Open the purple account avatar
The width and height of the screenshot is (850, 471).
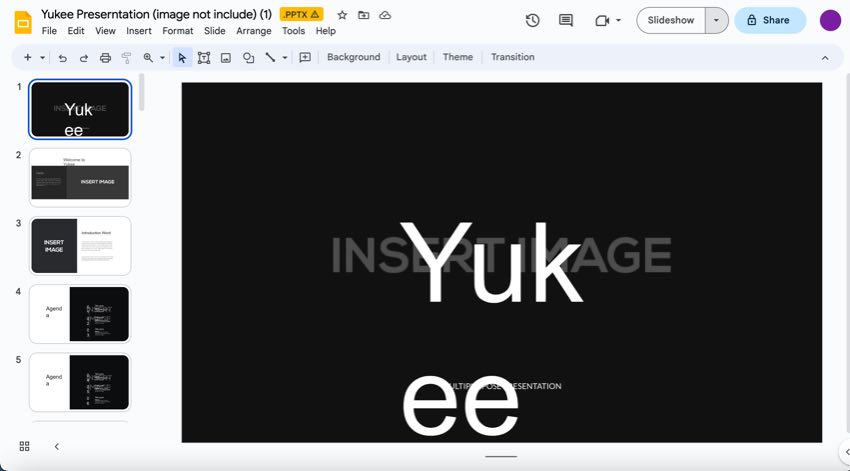pos(830,21)
